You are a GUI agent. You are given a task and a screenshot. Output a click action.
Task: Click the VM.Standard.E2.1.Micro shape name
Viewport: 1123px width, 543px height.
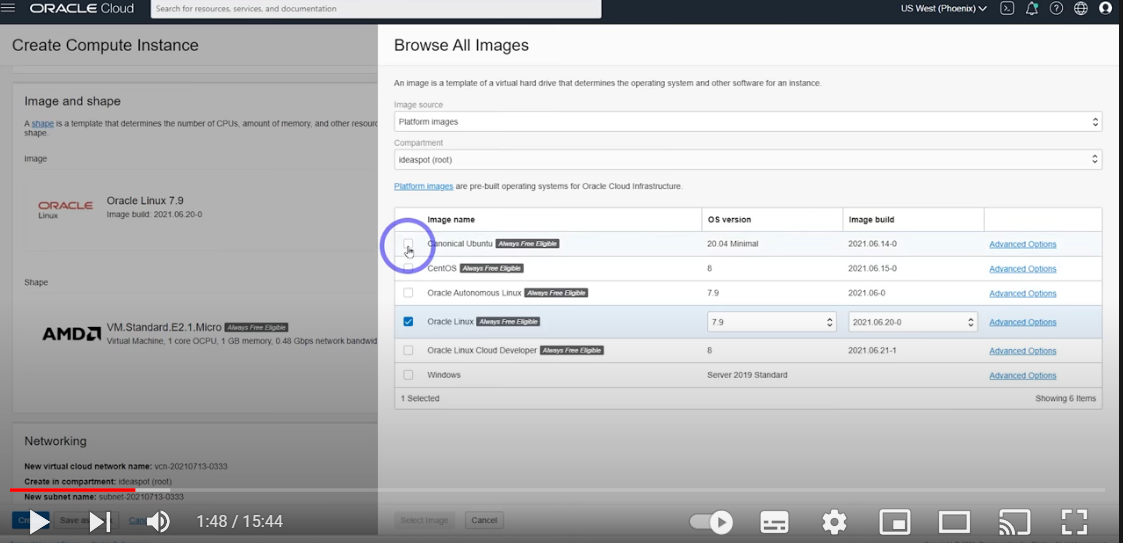coord(163,327)
